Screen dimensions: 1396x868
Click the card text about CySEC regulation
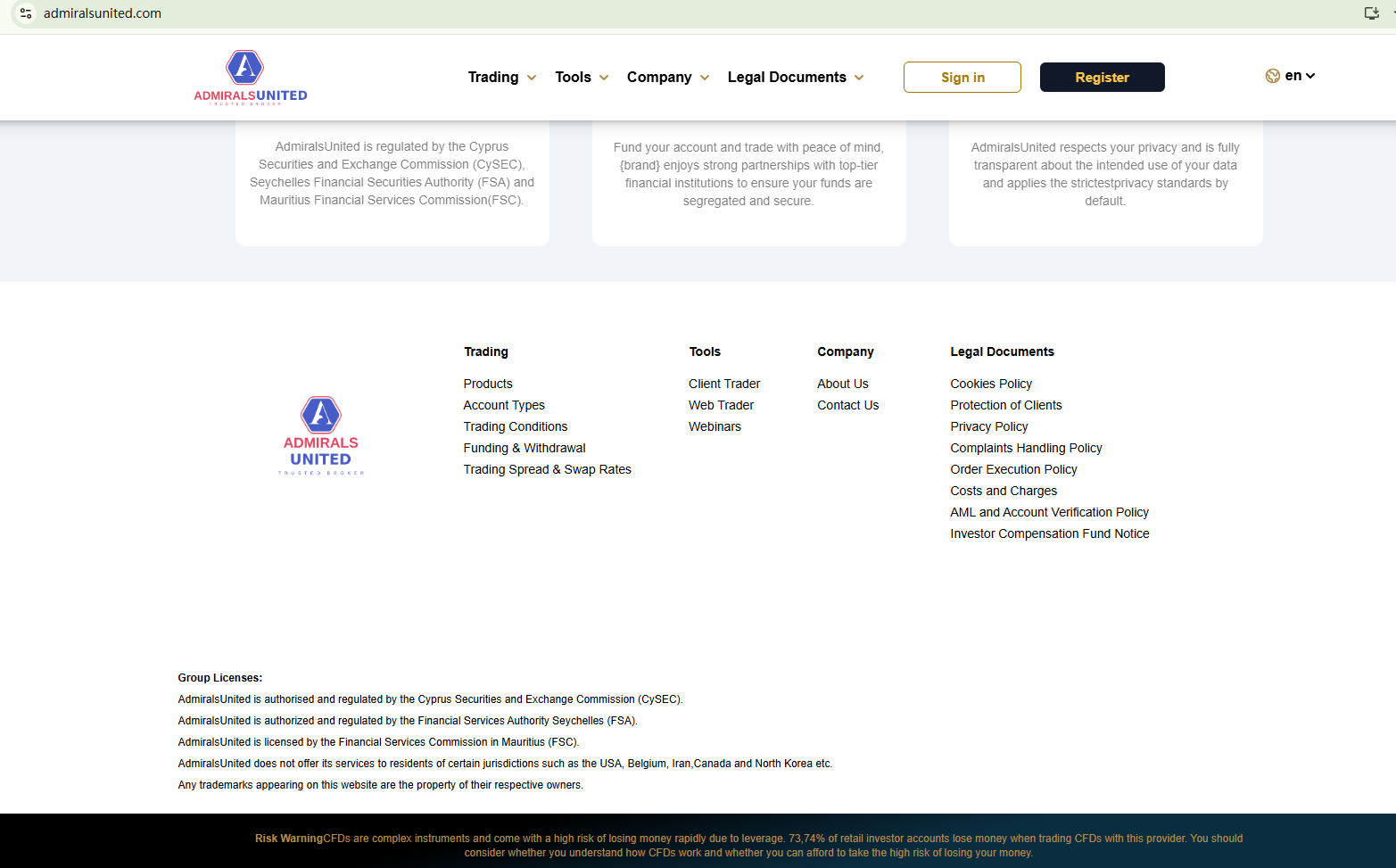point(392,173)
